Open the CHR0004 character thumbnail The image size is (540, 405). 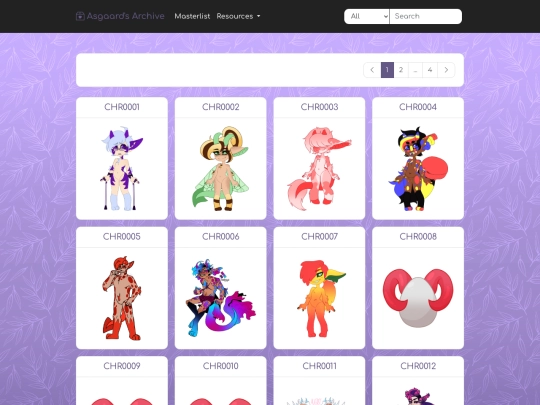[x=418, y=169]
